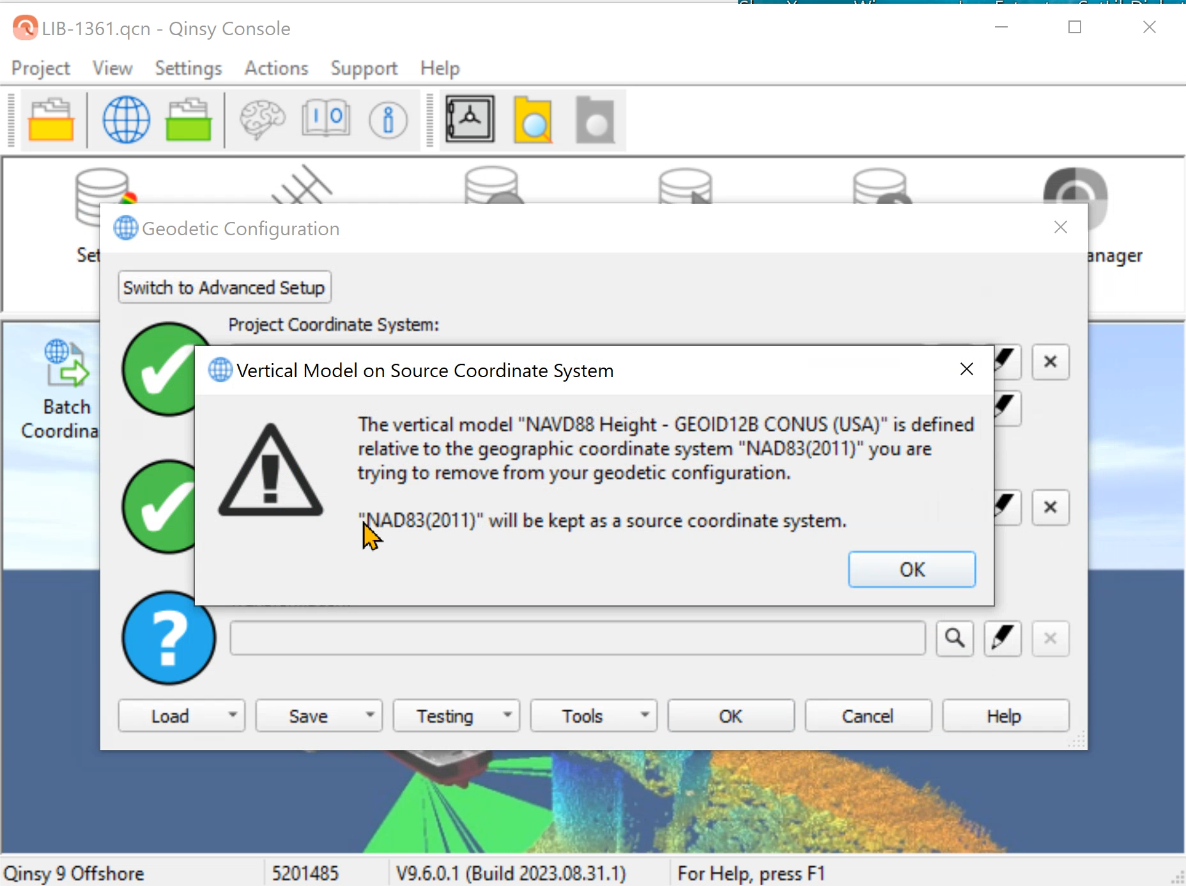This screenshot has width=1186, height=886.
Task: Click the information circle icon in toolbar
Action: click(x=388, y=120)
